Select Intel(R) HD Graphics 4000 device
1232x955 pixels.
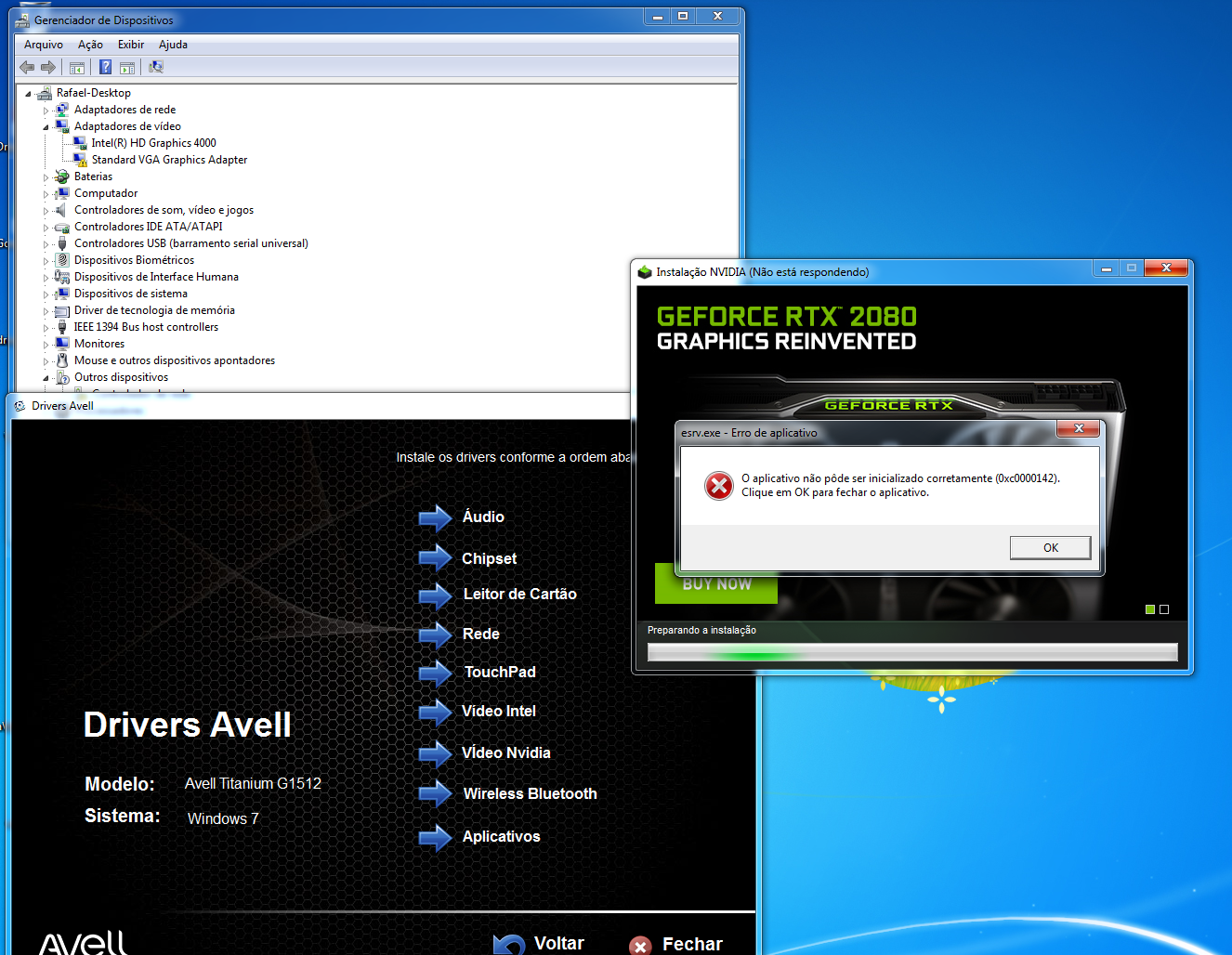click(x=153, y=143)
